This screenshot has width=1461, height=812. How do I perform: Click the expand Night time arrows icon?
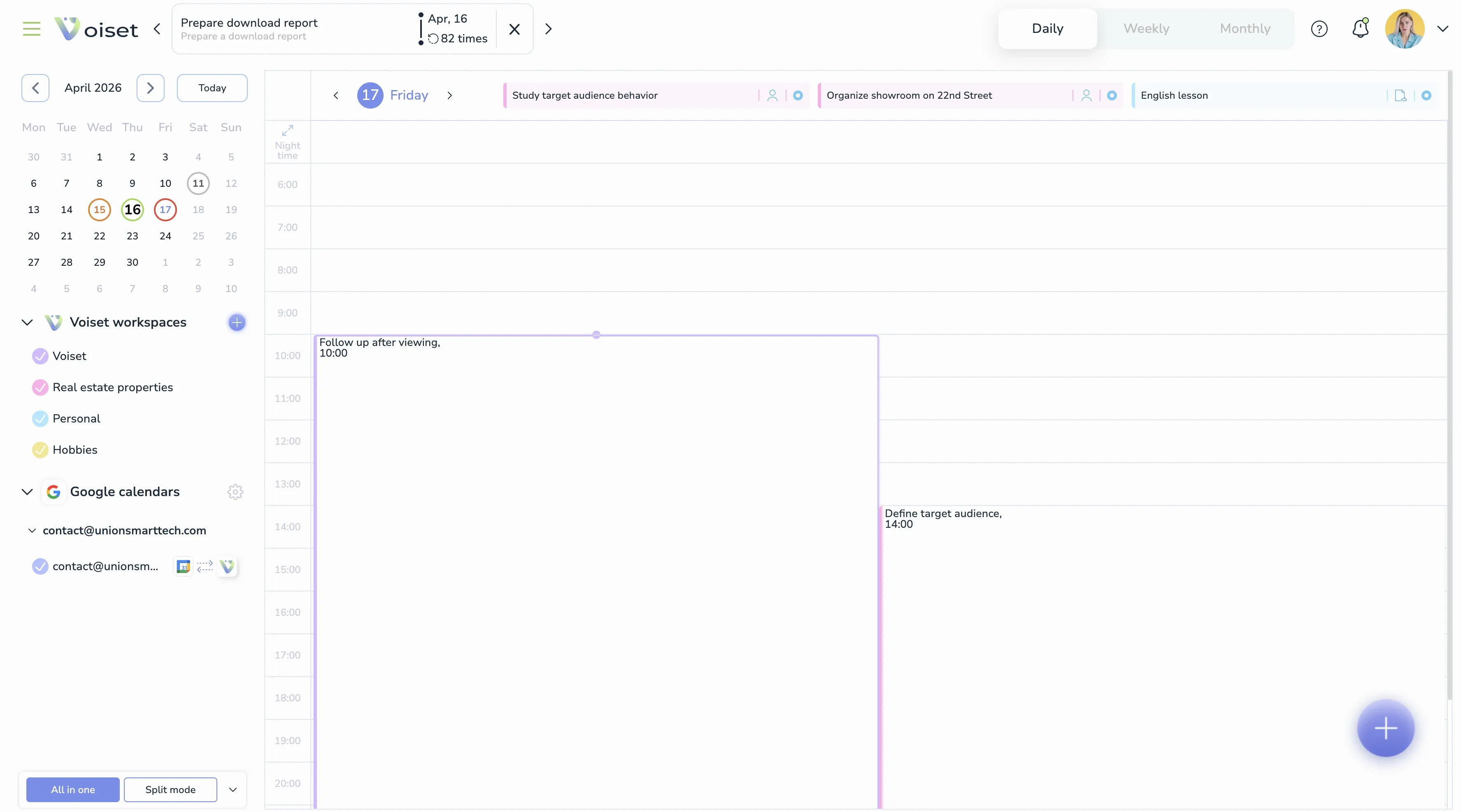(288, 130)
